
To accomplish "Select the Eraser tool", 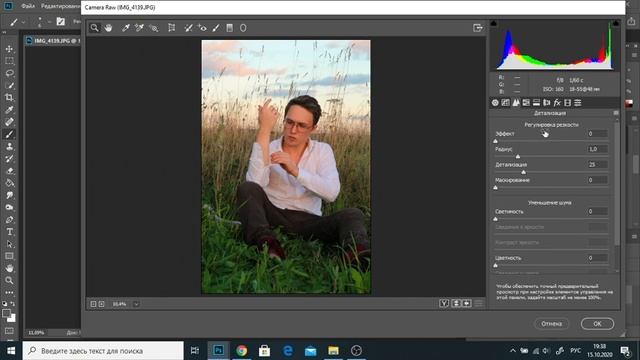I will point(9,171).
